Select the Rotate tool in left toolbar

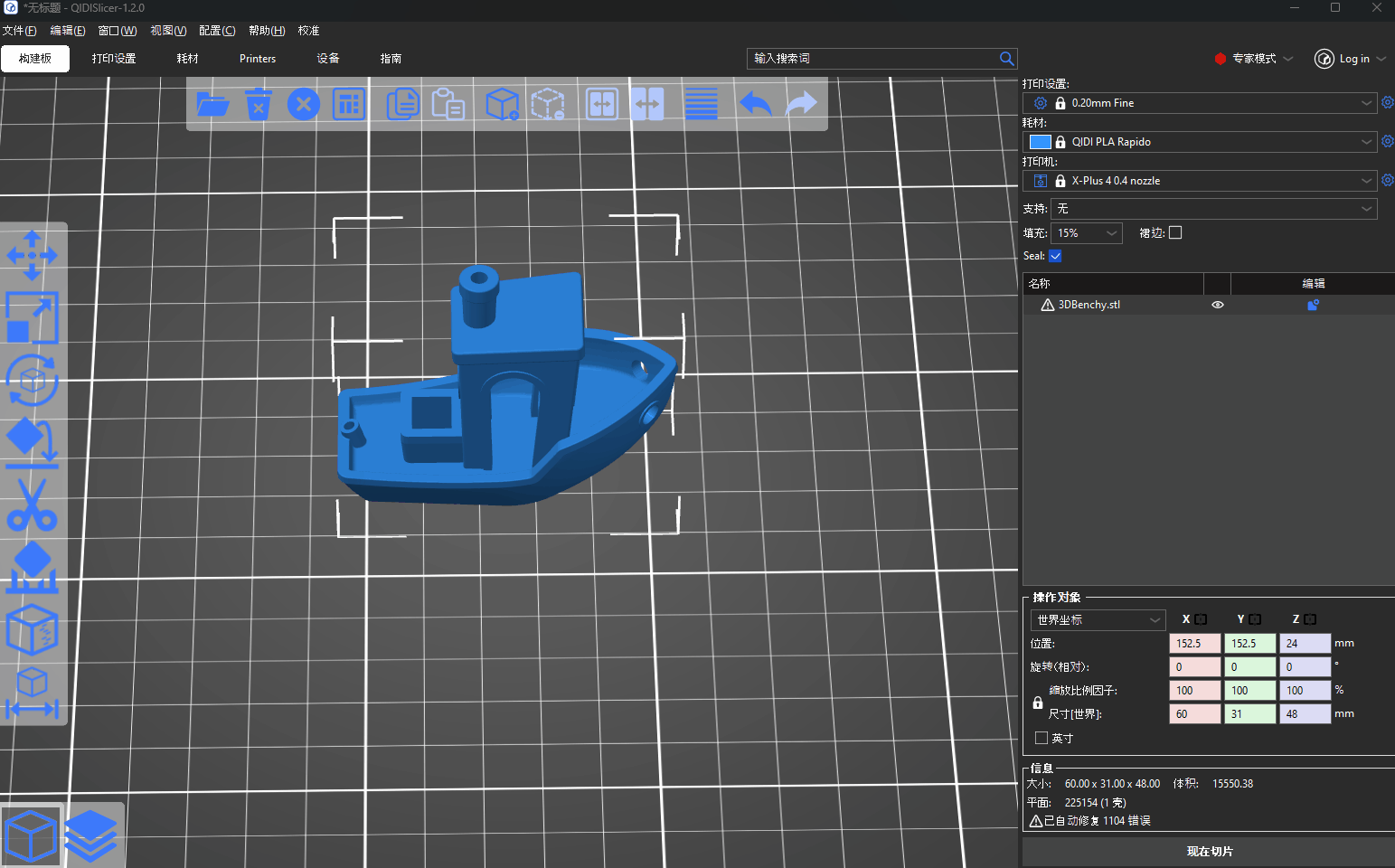tap(33, 380)
